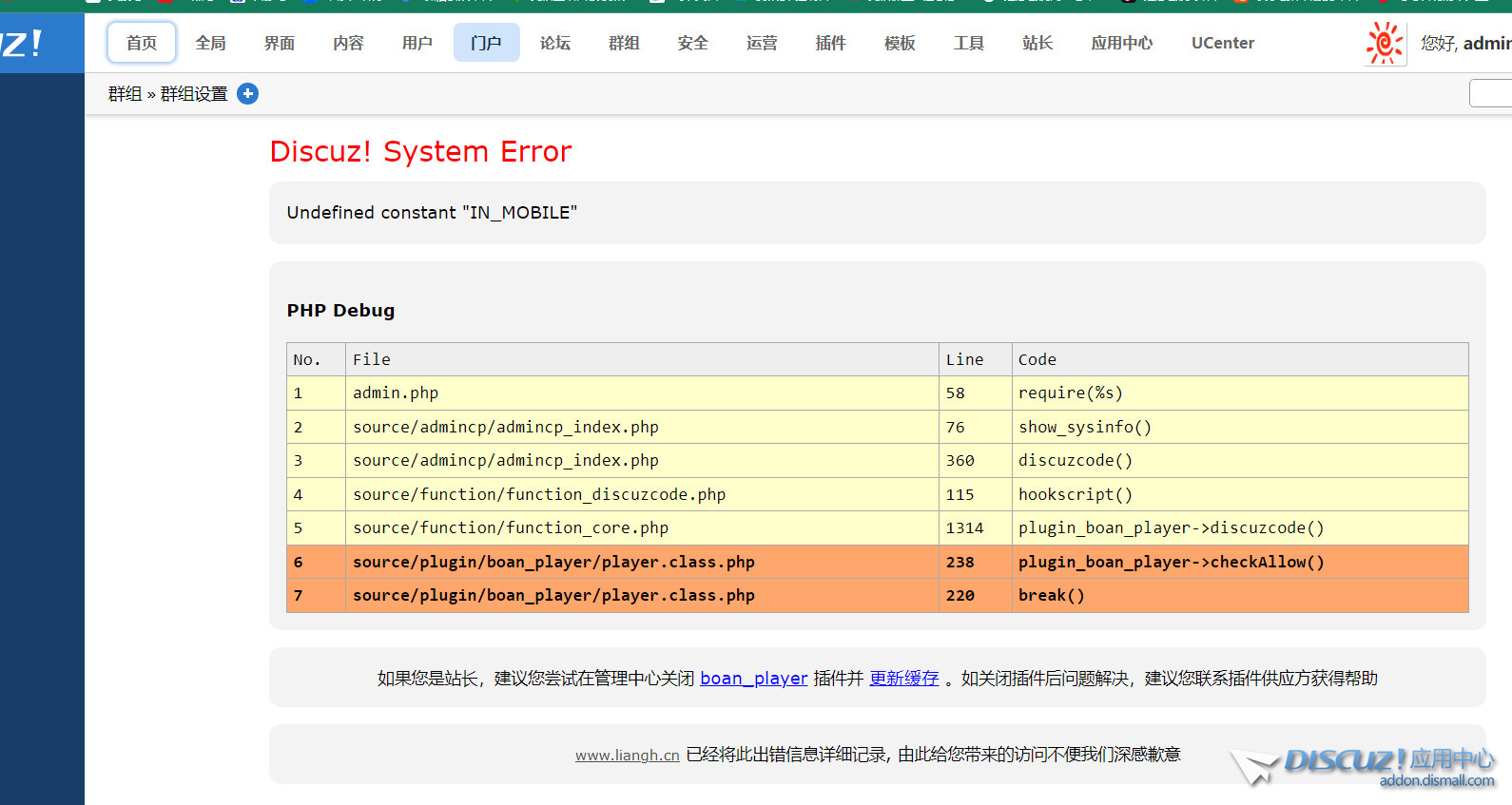Click the search input box at top right
The image size is (1512, 805).
(x=1490, y=94)
